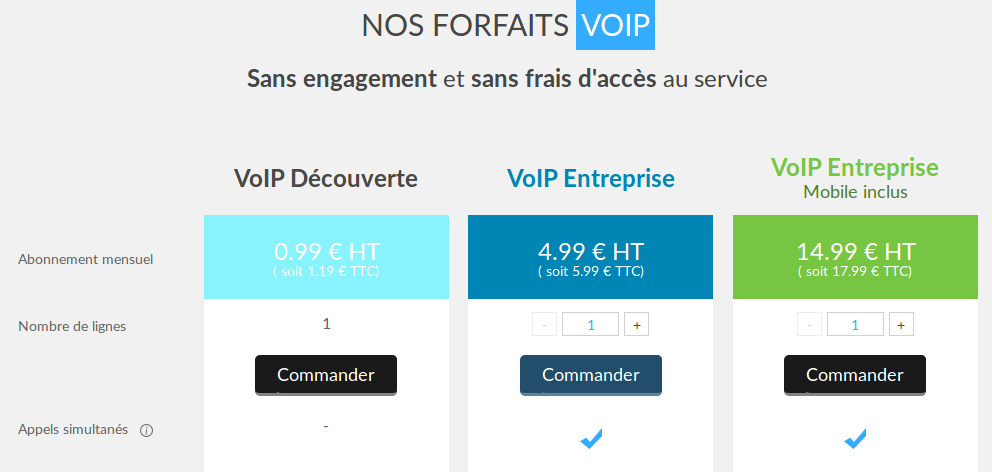The image size is (992, 472).
Task: Click the 4.99 € HT price block
Action: pos(590,257)
